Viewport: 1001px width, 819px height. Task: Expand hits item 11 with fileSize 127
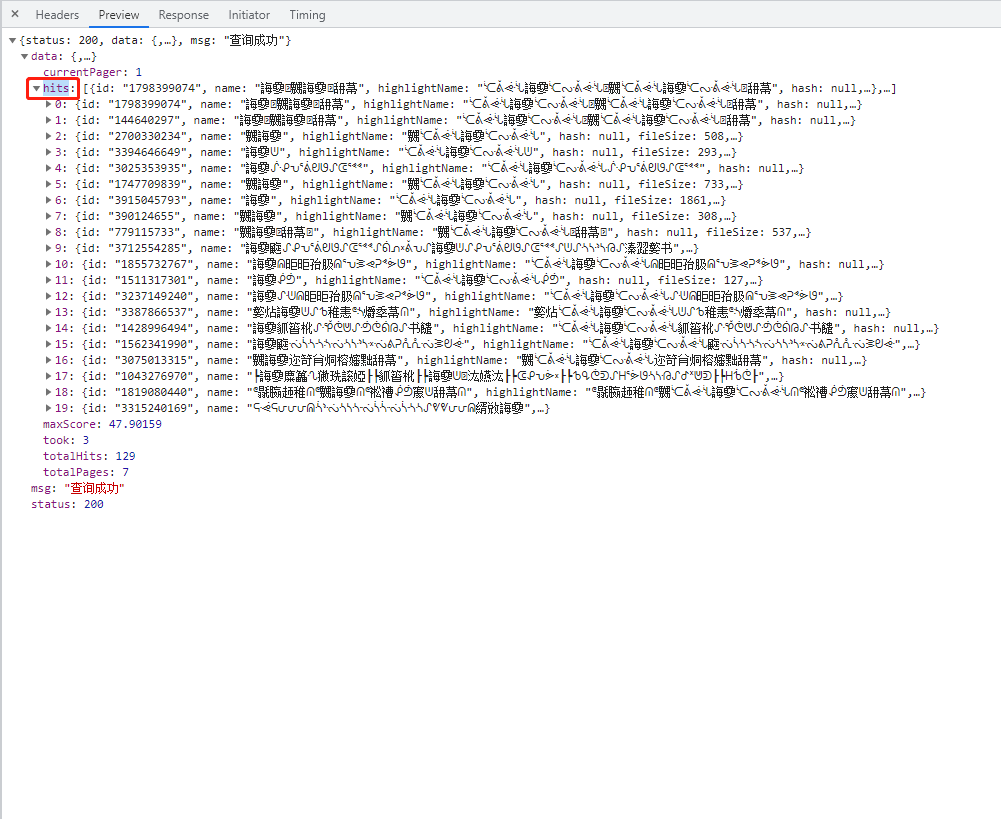pos(48,281)
